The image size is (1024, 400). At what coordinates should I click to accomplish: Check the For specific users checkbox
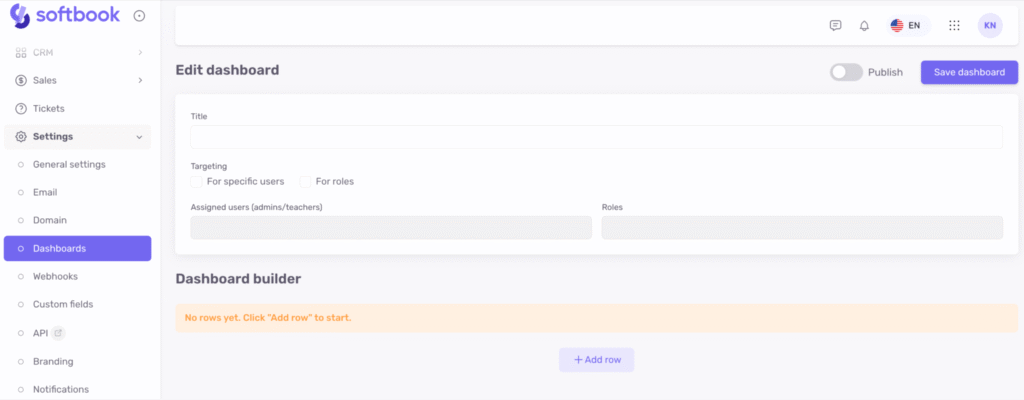197,182
